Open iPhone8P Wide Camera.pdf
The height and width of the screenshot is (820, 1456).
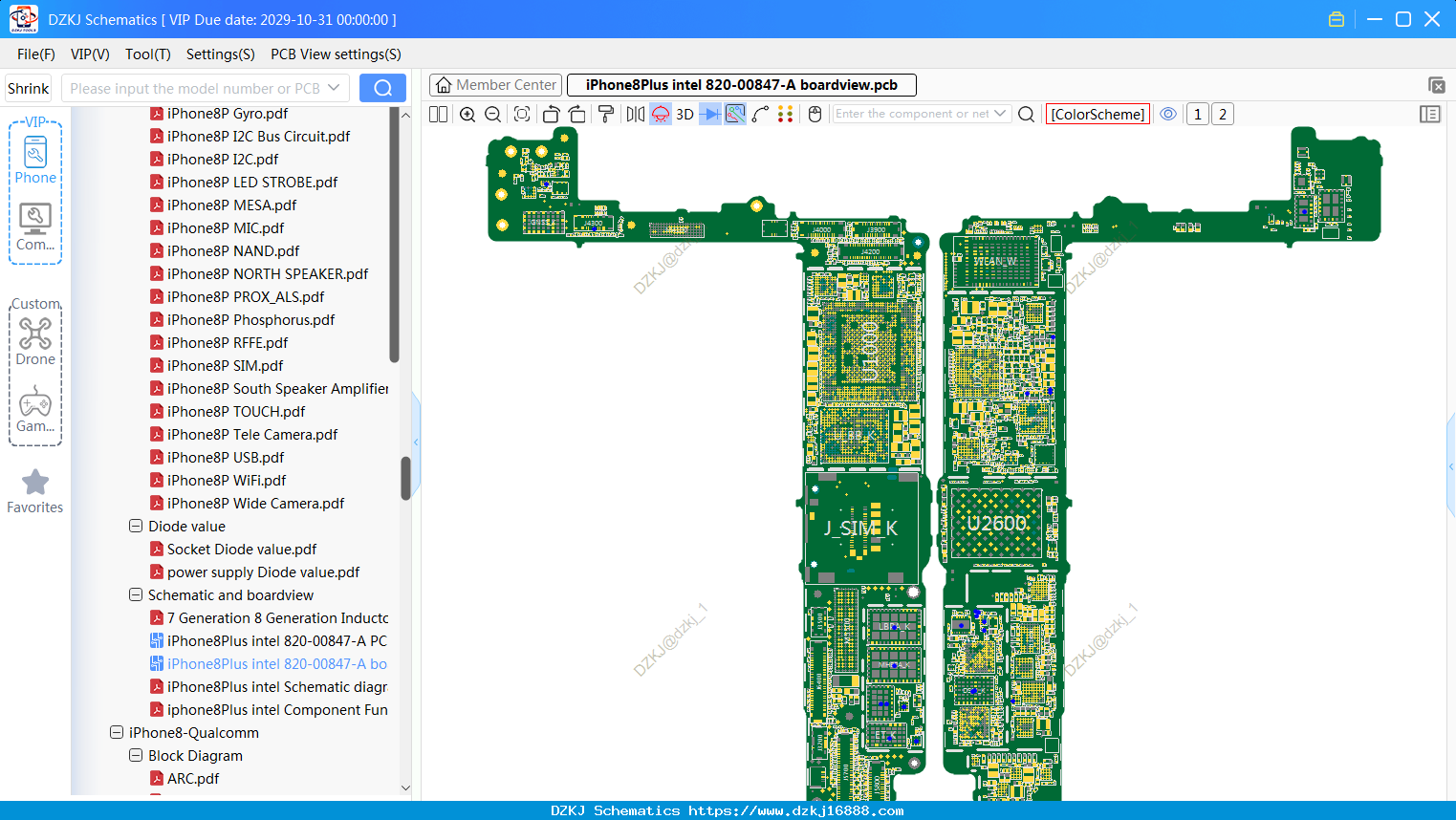(x=255, y=504)
